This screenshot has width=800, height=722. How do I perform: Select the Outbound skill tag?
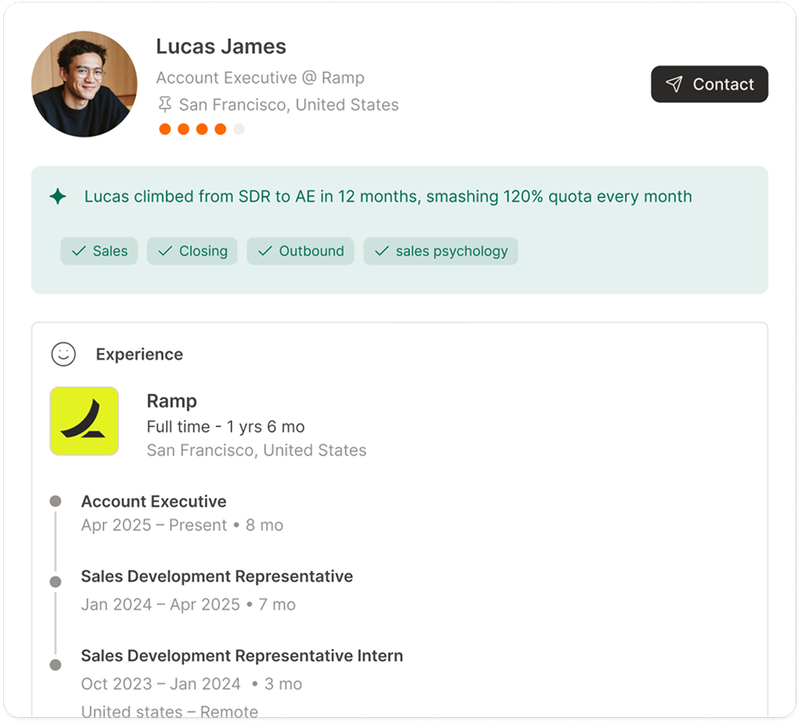click(x=301, y=251)
